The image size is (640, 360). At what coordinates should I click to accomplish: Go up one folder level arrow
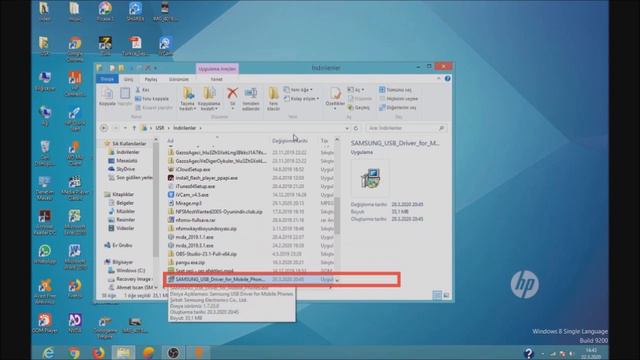[x=134, y=128]
